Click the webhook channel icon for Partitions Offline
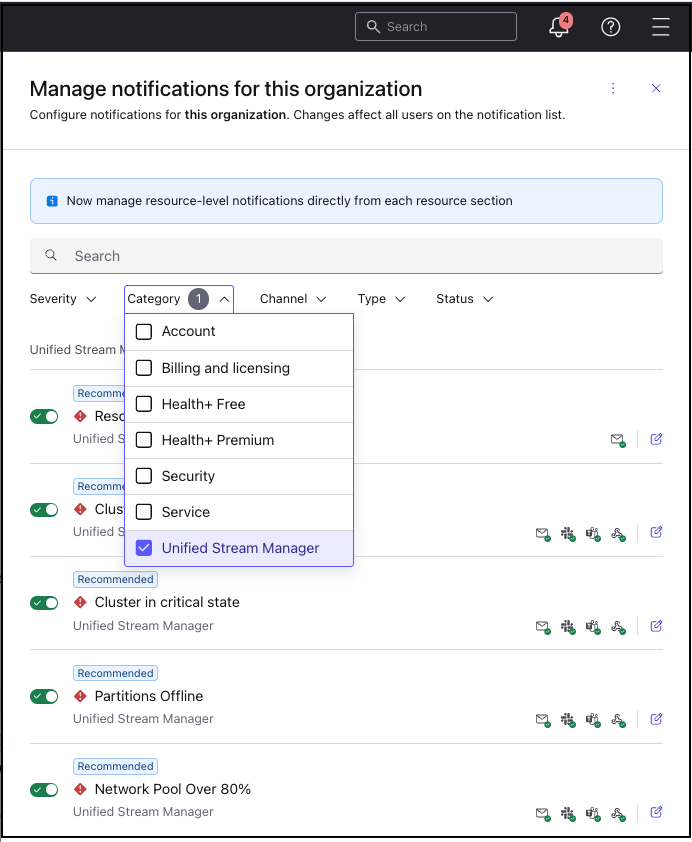The width and height of the screenshot is (692, 842). (x=618, y=720)
